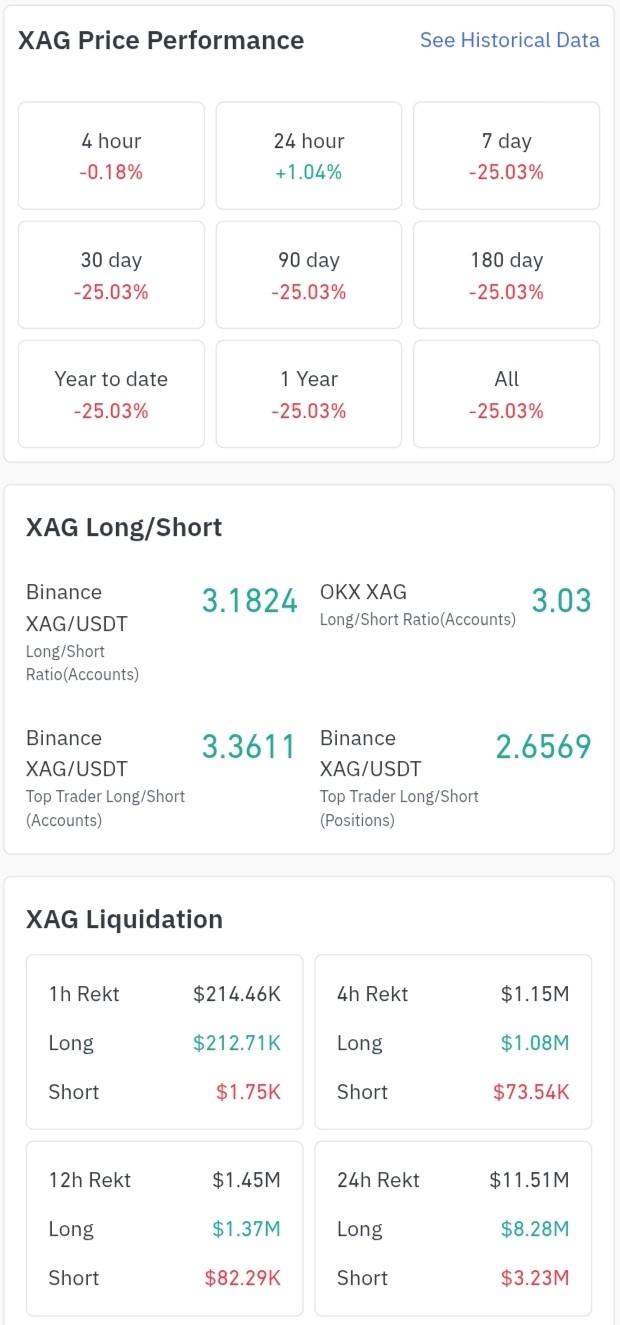Open the 4h Rekt liquidation card

coord(453,1042)
